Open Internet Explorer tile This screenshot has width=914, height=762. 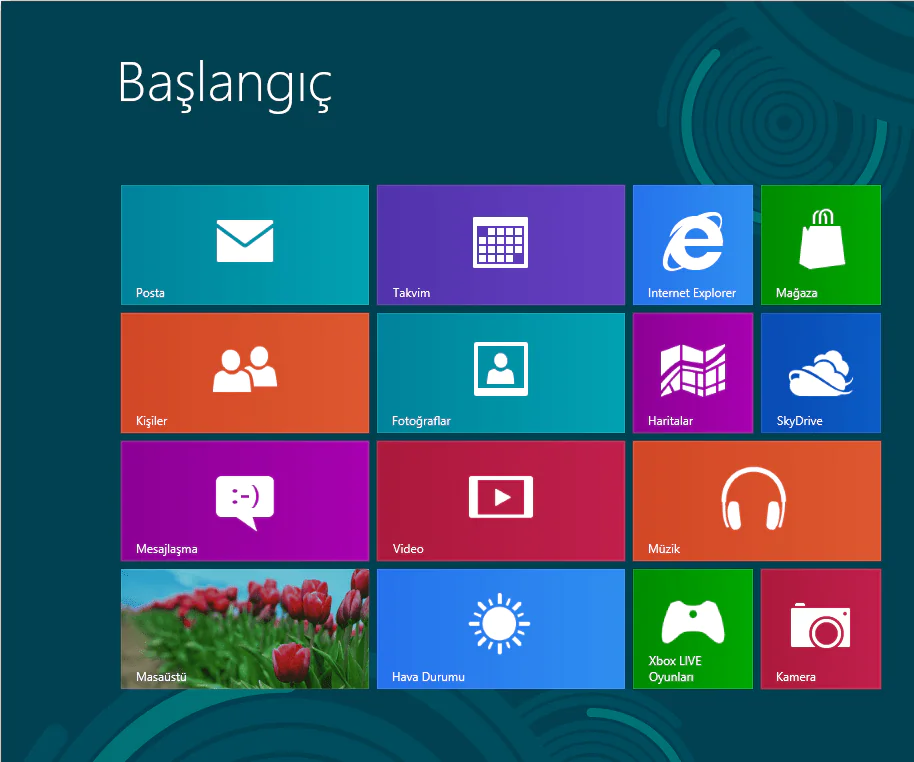tap(692, 244)
